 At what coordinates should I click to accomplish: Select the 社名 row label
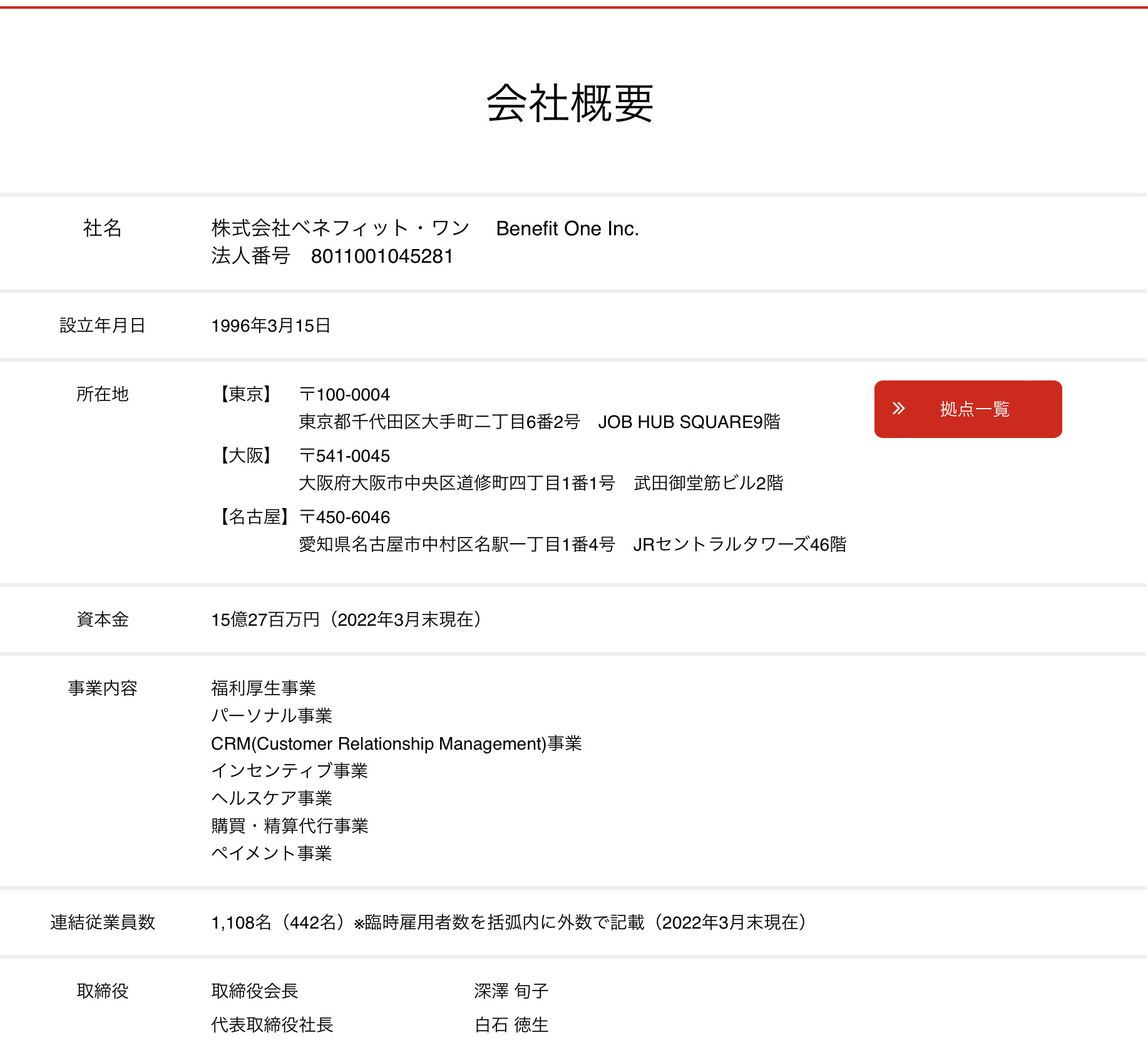pyautogui.click(x=103, y=228)
